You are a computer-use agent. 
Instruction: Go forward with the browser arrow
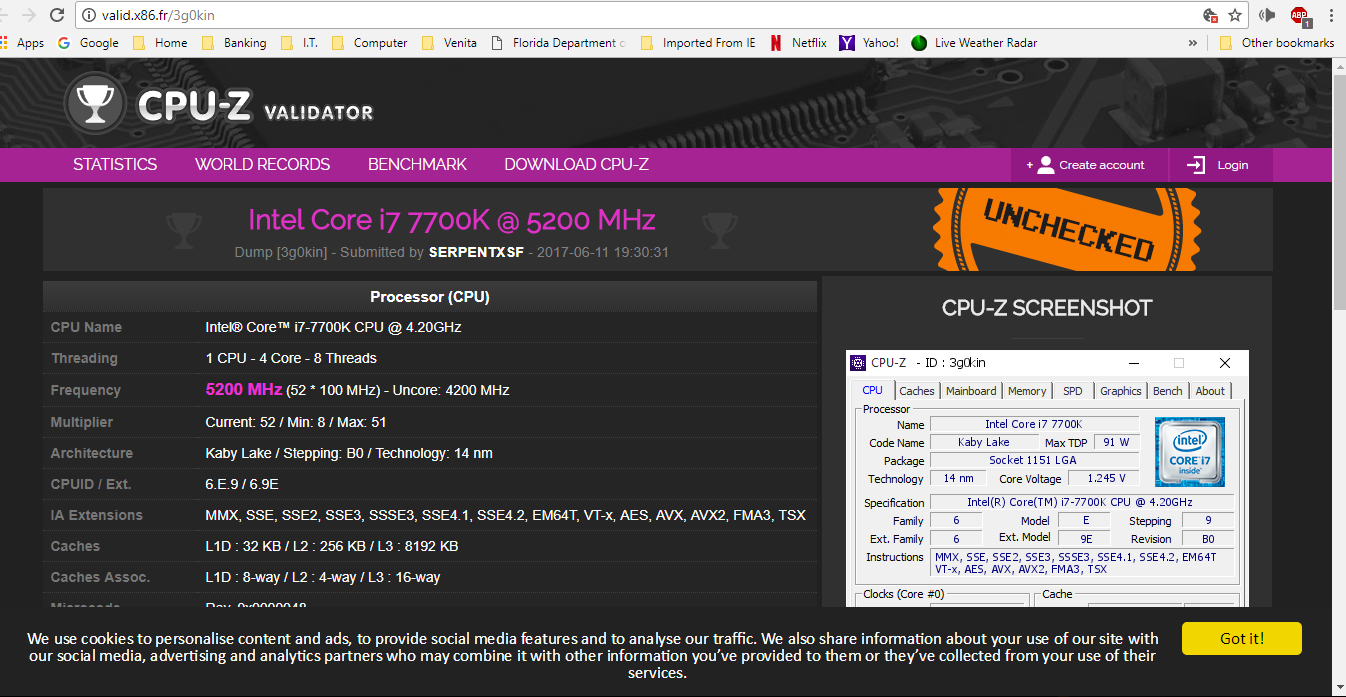click(27, 15)
